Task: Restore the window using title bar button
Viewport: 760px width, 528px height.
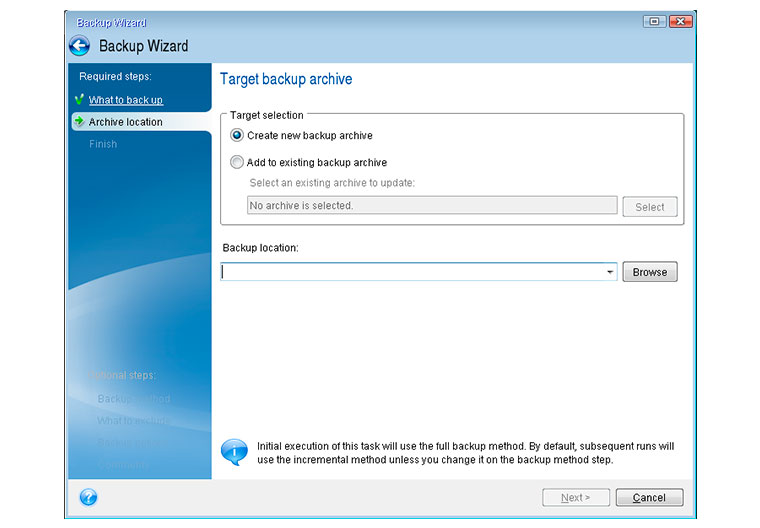Action: click(654, 21)
